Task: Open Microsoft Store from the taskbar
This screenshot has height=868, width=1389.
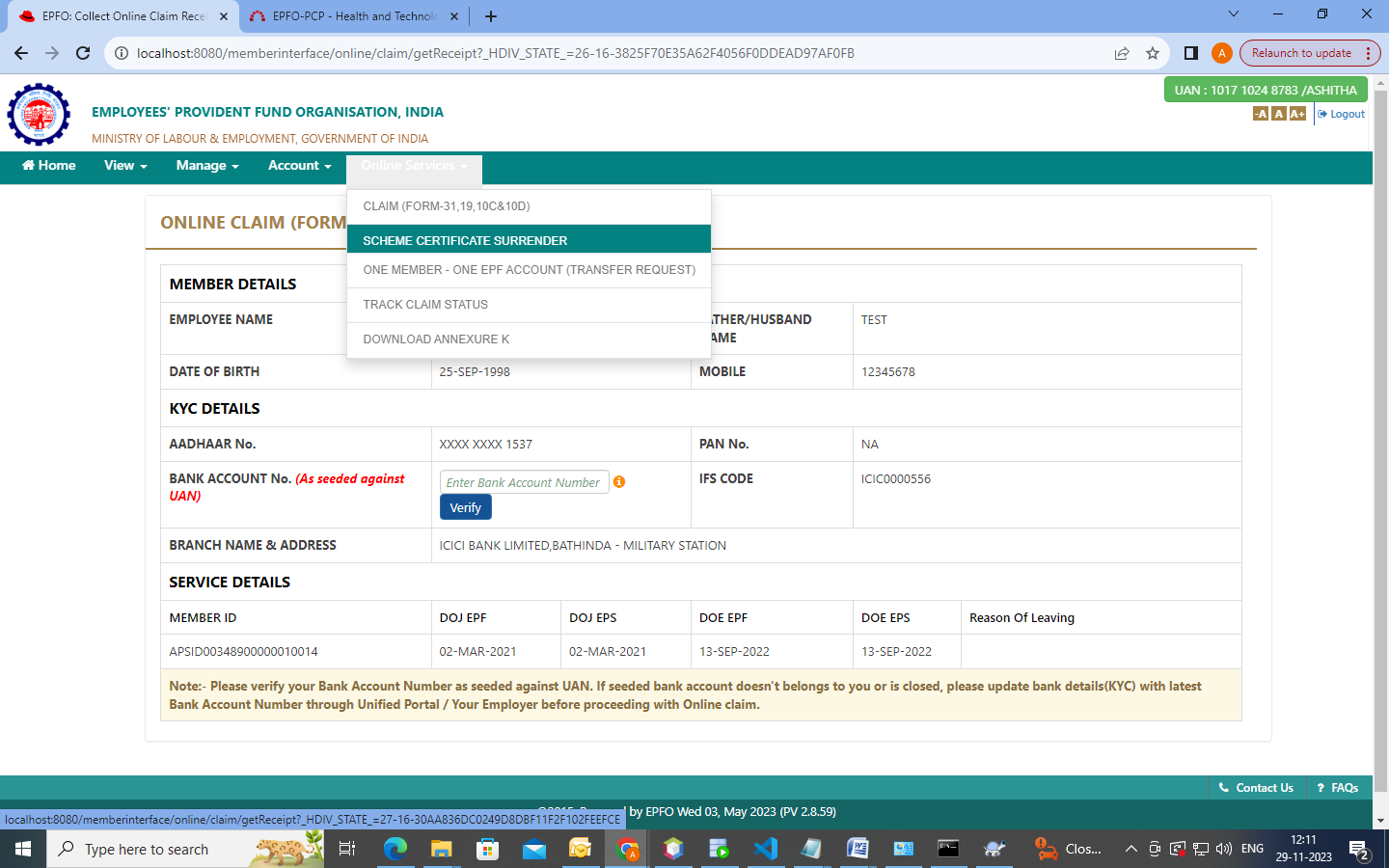Action: pyautogui.click(x=487, y=849)
